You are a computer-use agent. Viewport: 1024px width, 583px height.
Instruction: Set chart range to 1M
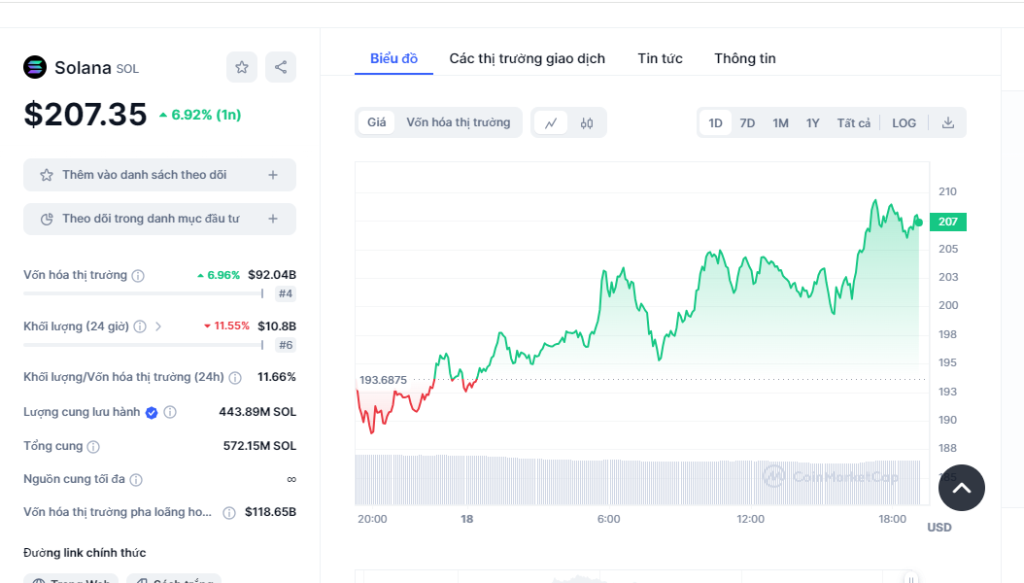click(780, 123)
